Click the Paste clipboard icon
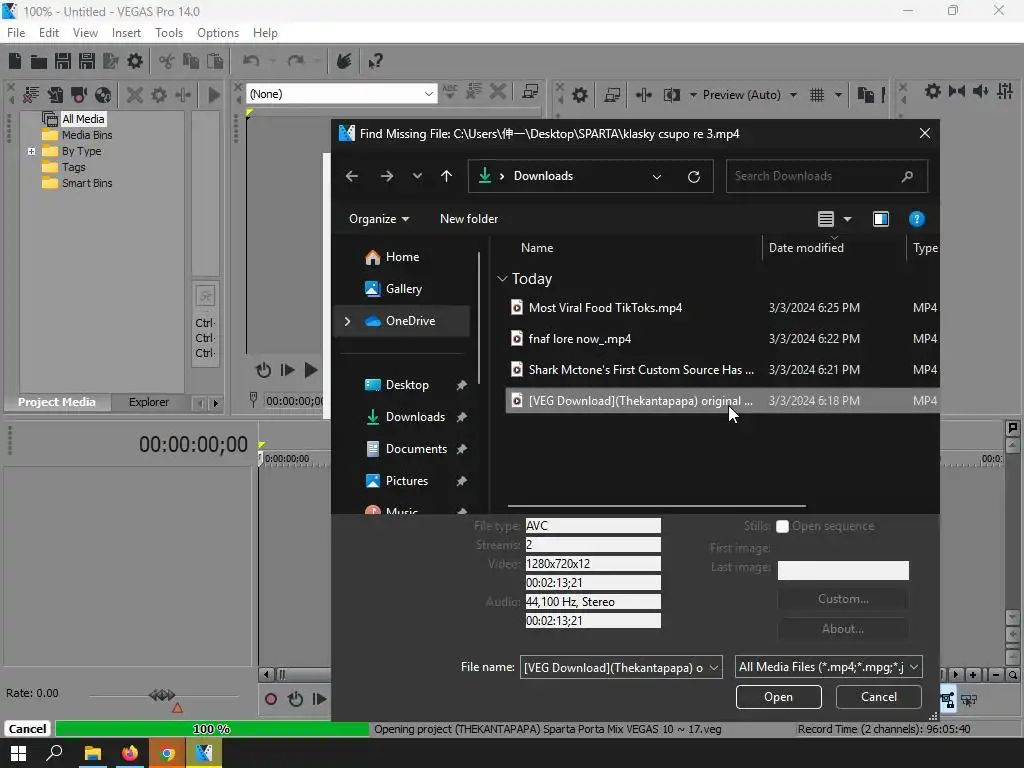Image resolution: width=1024 pixels, height=768 pixels. click(215, 61)
